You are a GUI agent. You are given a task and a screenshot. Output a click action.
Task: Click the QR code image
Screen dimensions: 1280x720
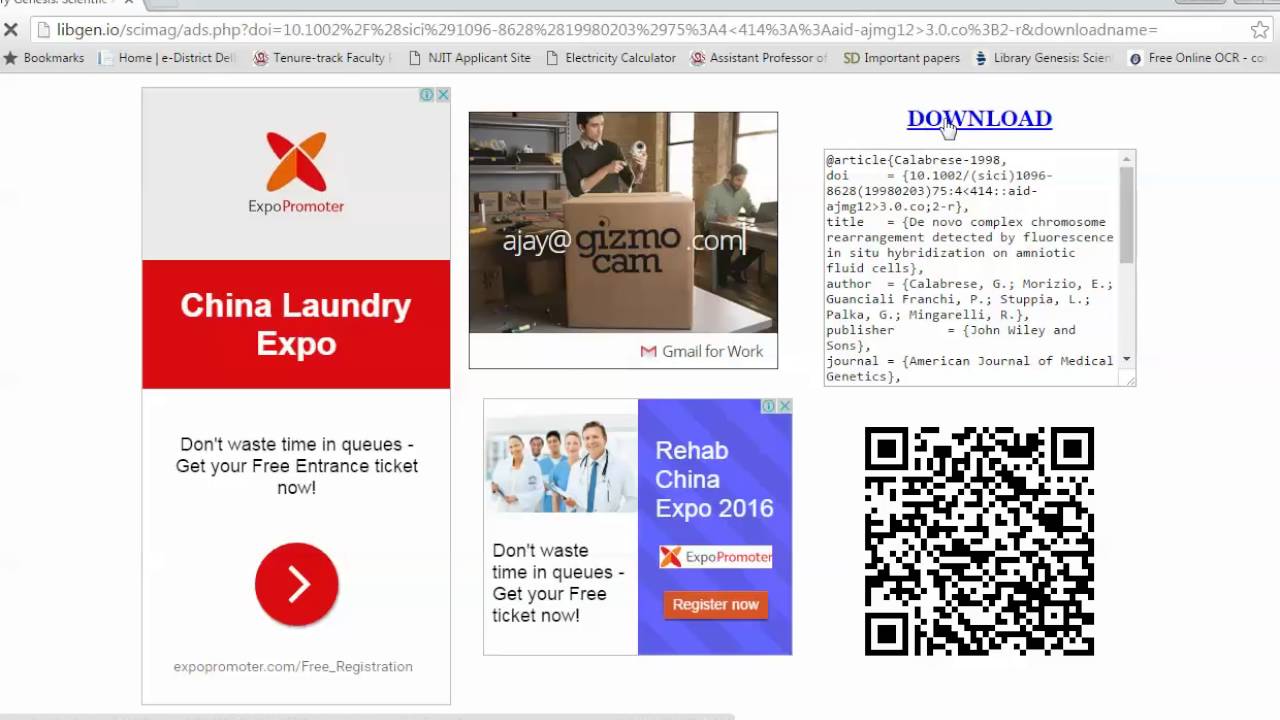tap(979, 541)
